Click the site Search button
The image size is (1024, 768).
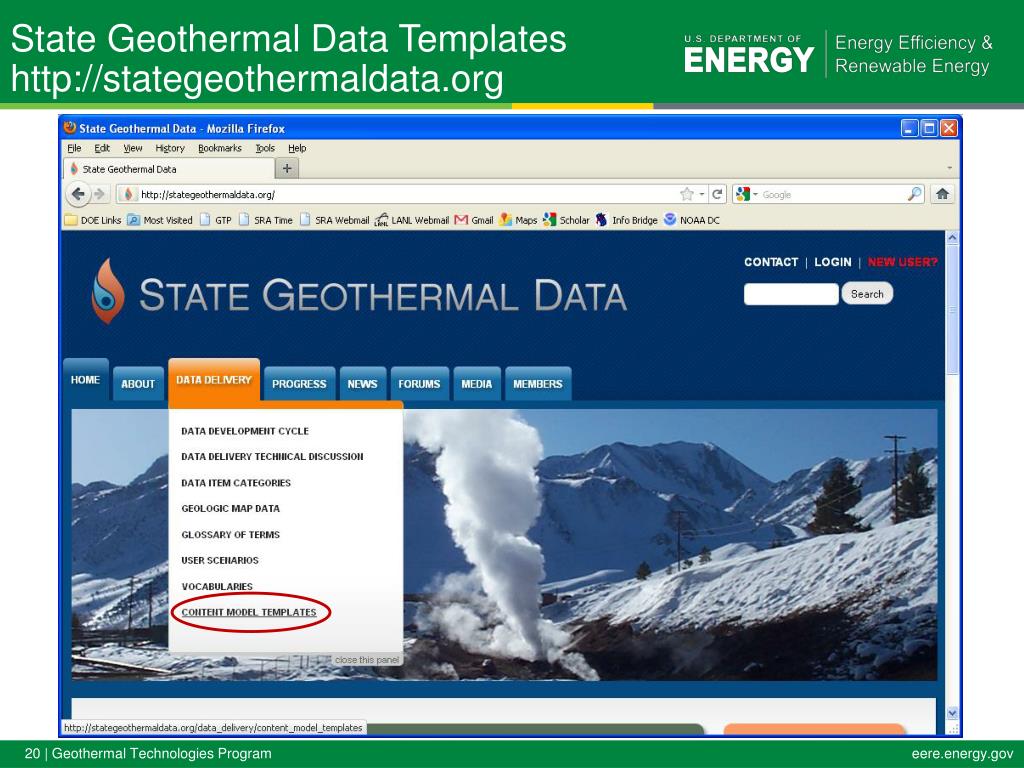(867, 294)
